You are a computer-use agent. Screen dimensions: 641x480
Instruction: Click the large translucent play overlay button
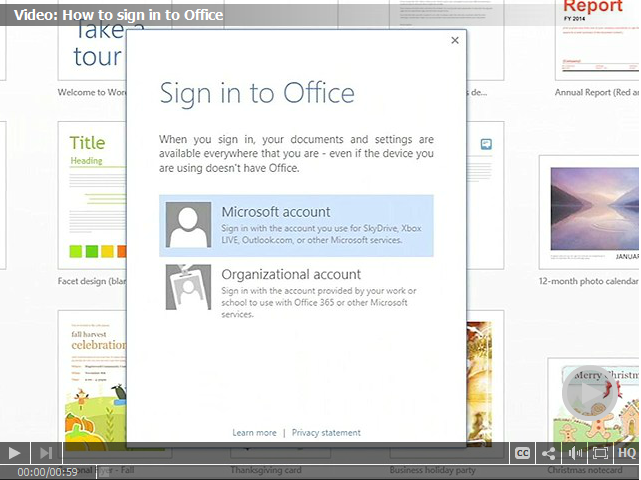pos(589,393)
